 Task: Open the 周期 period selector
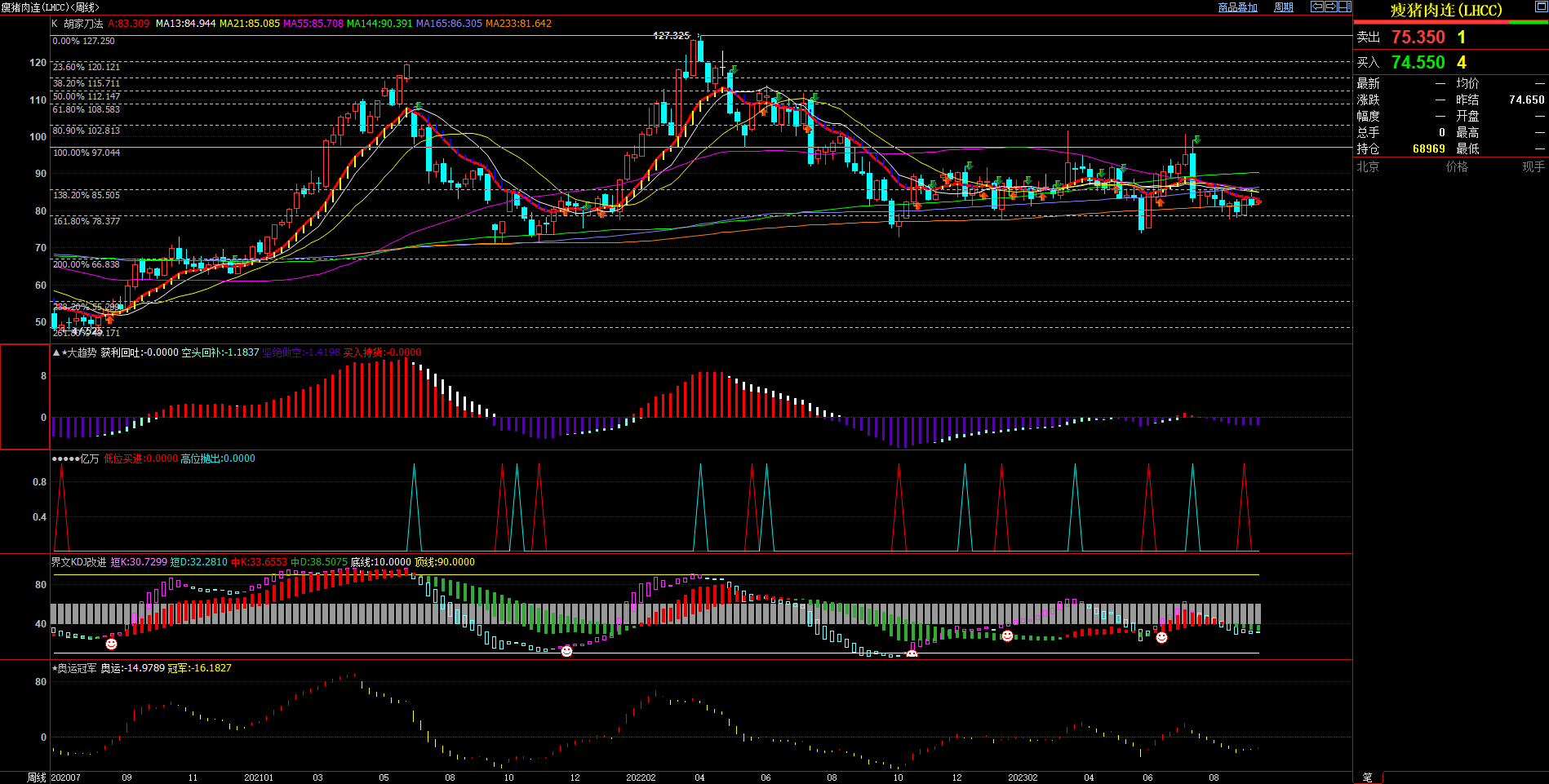pyautogui.click(x=1284, y=7)
